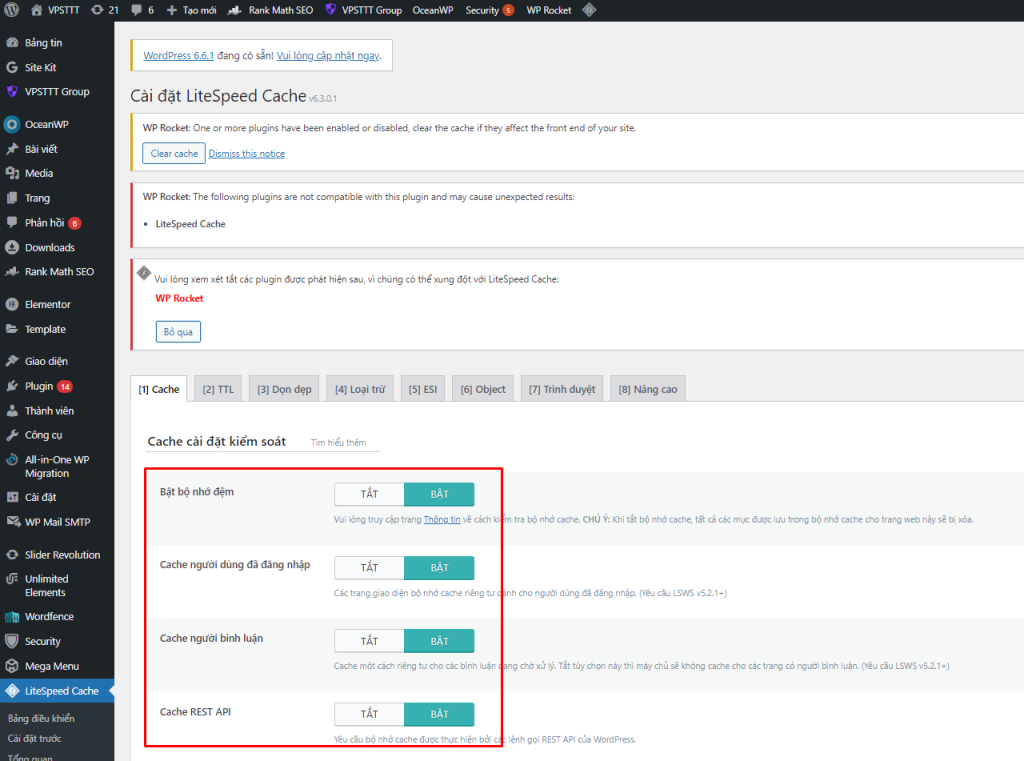Switch to the [2] TTL tab
1024x761 pixels.
218,389
